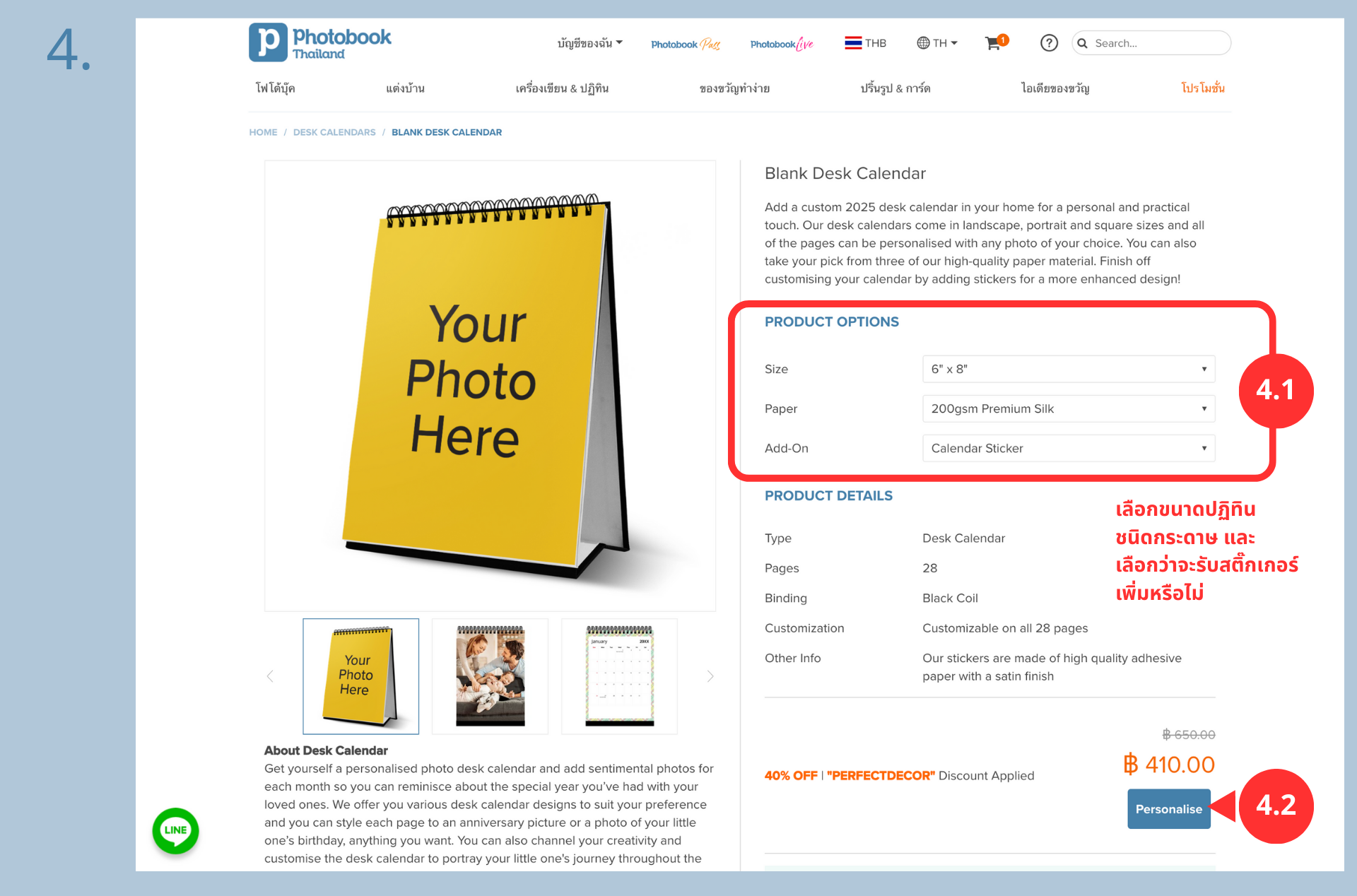Open the LINE chat bubble icon
This screenshot has height=896, width=1357.
pyautogui.click(x=175, y=830)
